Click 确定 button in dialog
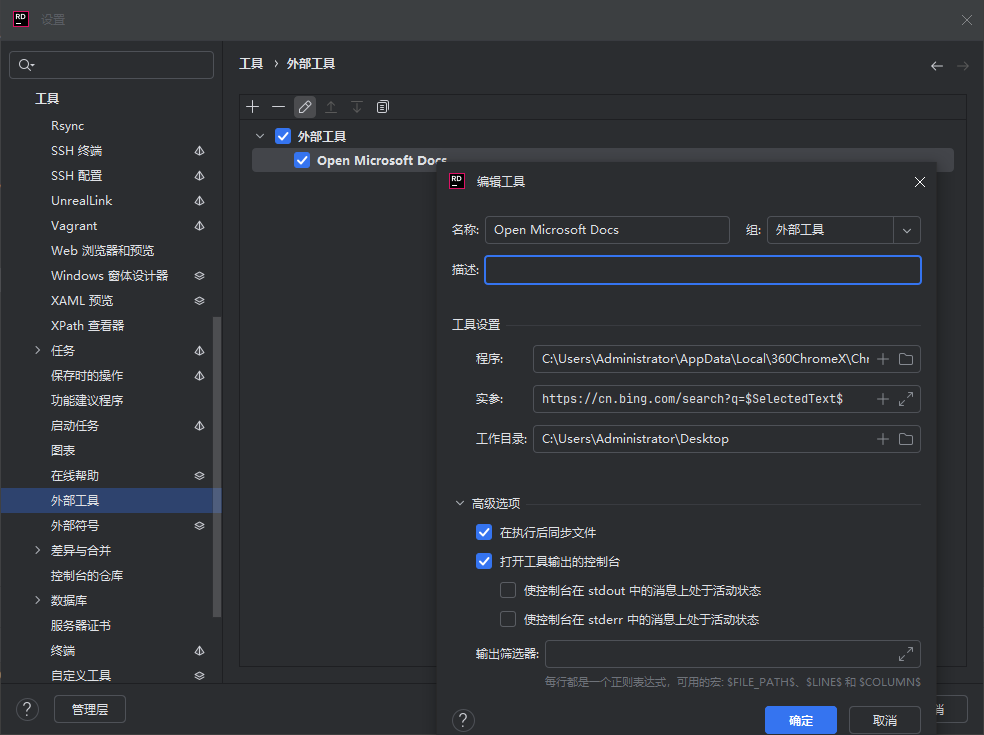The width and height of the screenshot is (984, 735). pyautogui.click(x=801, y=720)
